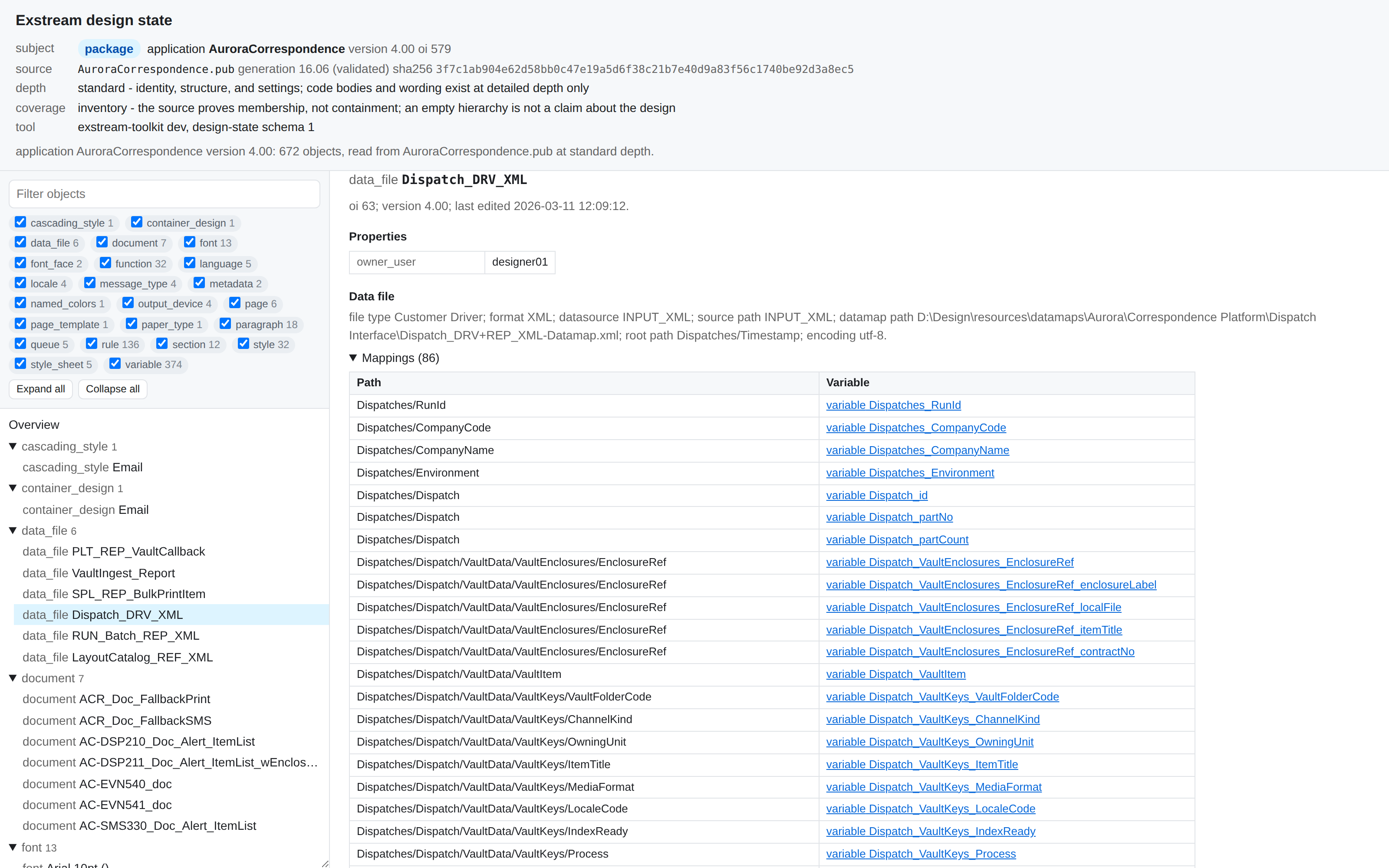Open variable Dispatch_VaultEnclosures_EnclosureRef_localFile link
The height and width of the screenshot is (868, 1389).
pos(974,607)
